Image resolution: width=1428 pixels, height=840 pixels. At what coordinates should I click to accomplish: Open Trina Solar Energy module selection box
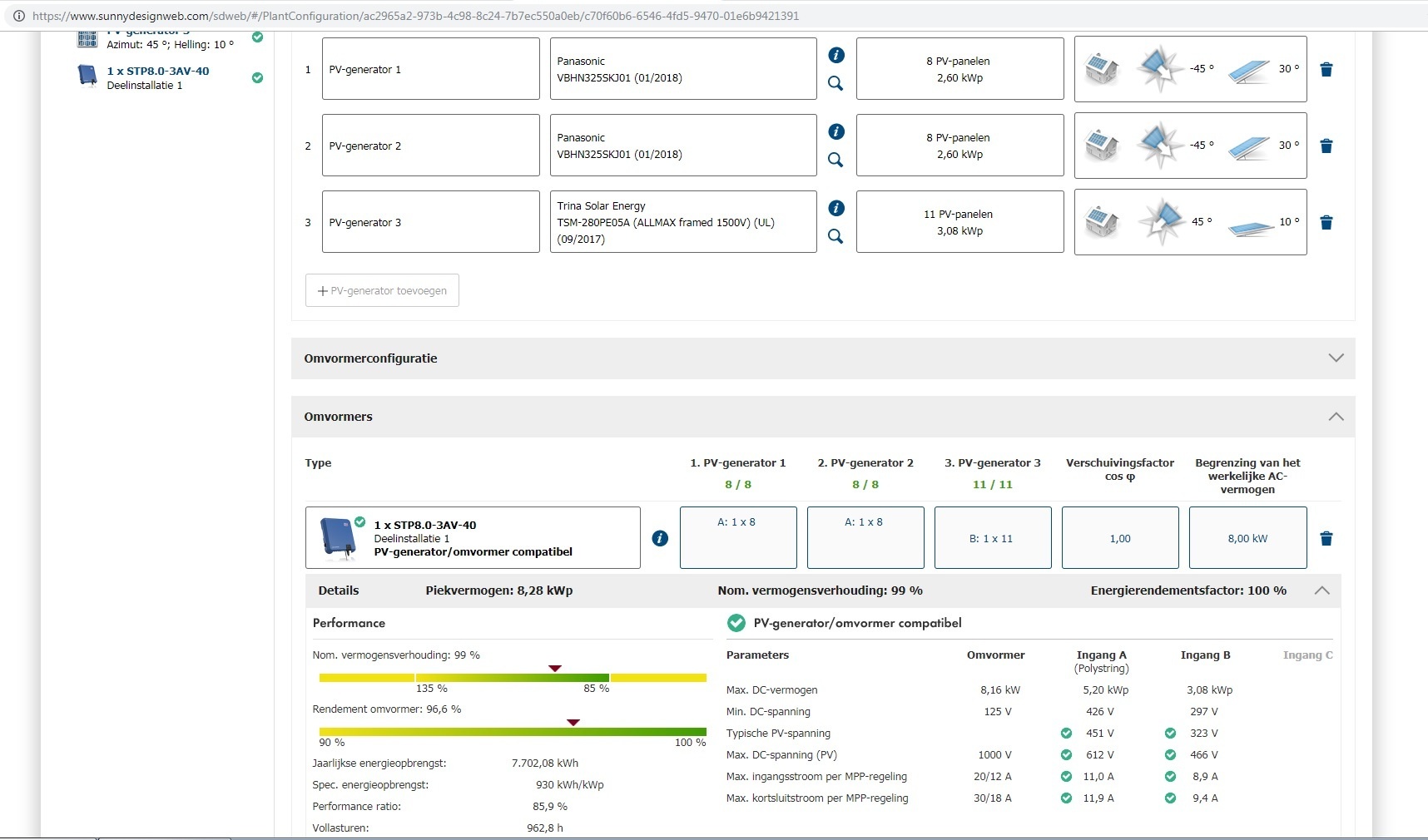(x=682, y=222)
